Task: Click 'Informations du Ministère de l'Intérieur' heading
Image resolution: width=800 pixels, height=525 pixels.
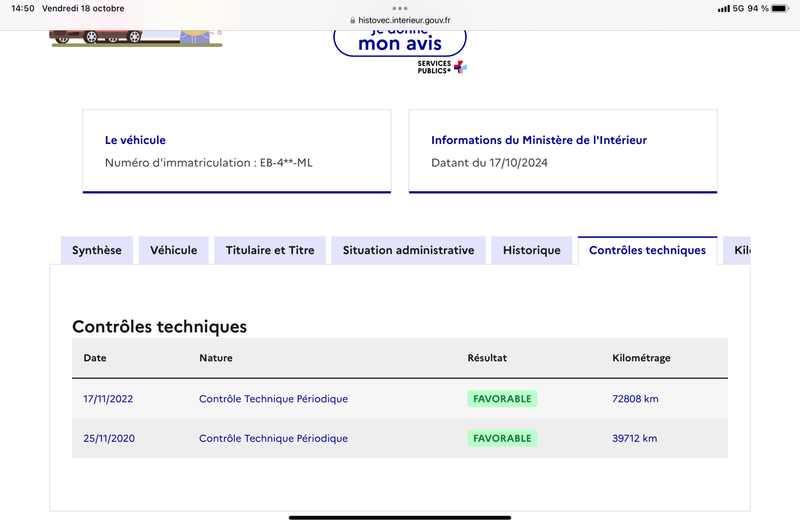Action: pyautogui.click(x=539, y=140)
